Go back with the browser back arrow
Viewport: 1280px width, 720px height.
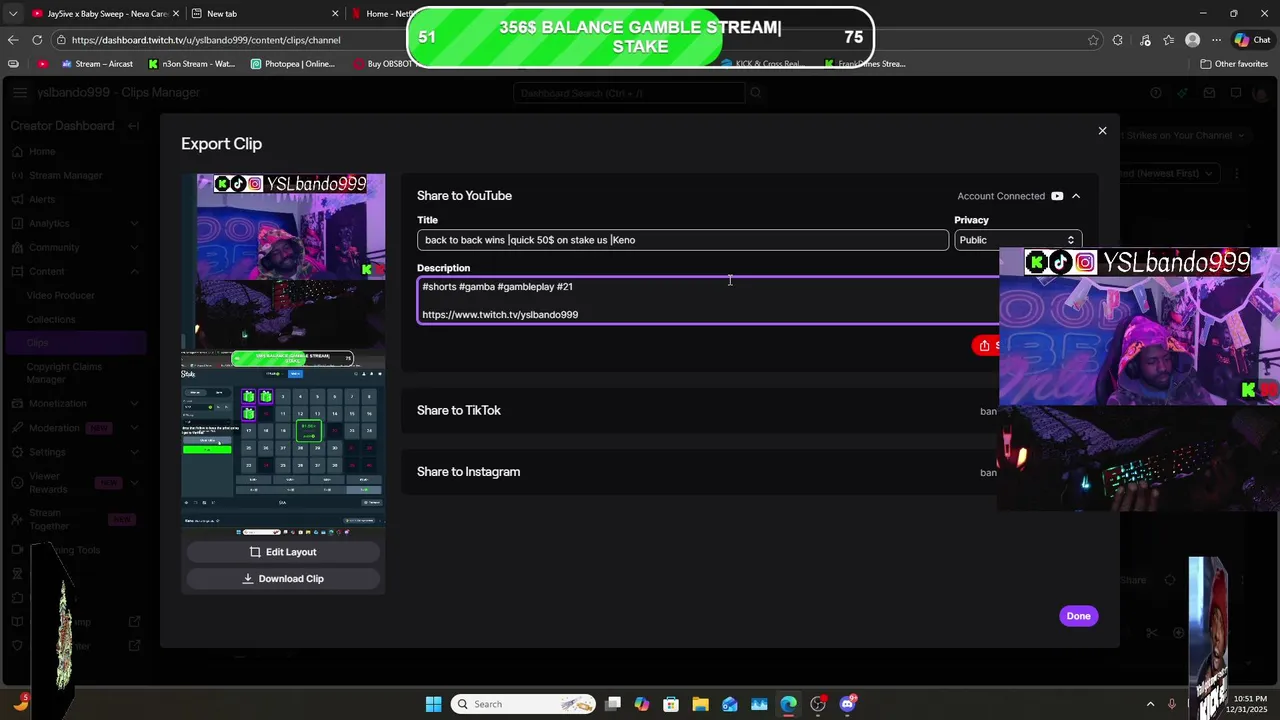tap(13, 40)
